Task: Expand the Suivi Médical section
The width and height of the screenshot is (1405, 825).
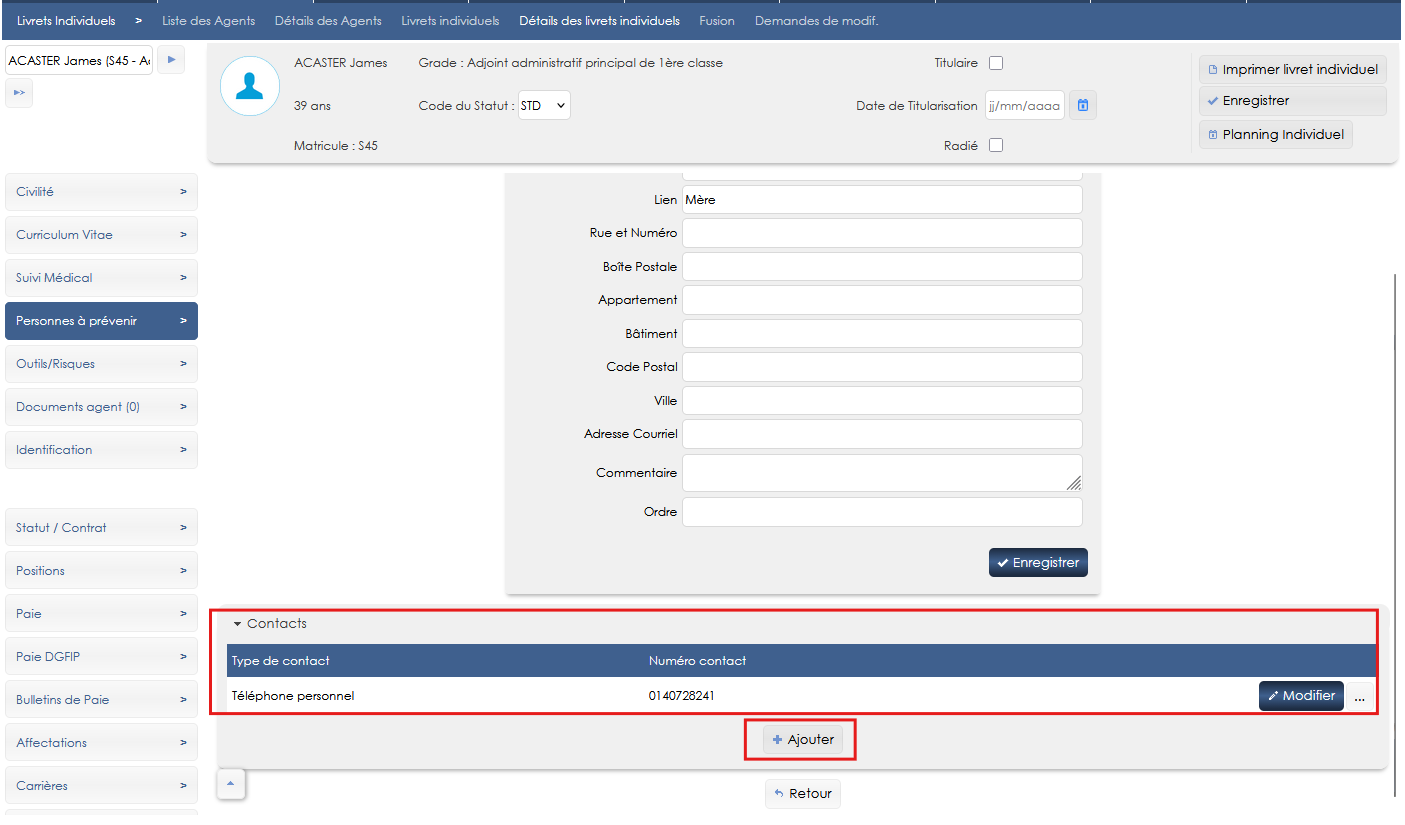Action: (101, 278)
